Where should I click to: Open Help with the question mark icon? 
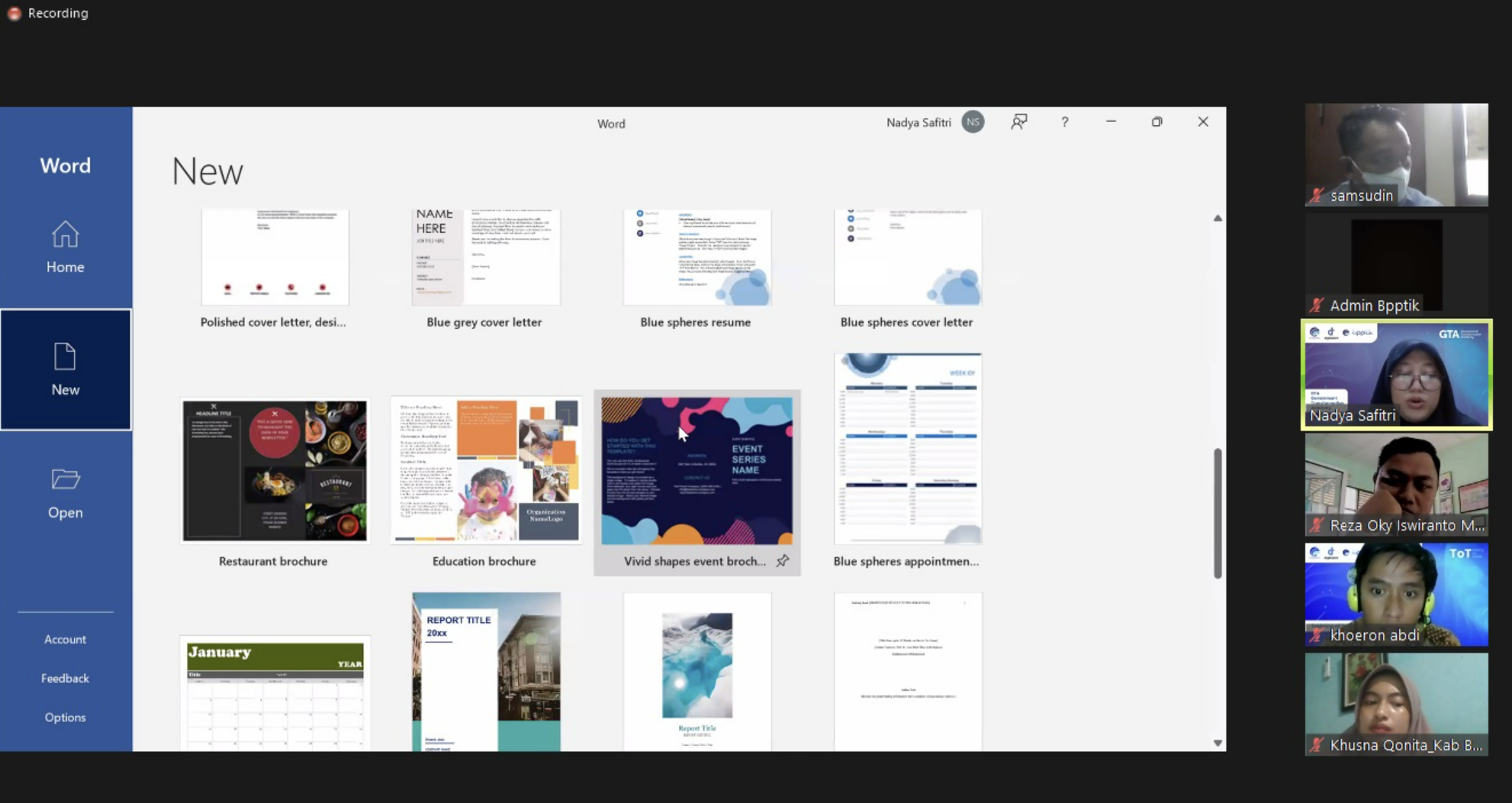(x=1065, y=122)
